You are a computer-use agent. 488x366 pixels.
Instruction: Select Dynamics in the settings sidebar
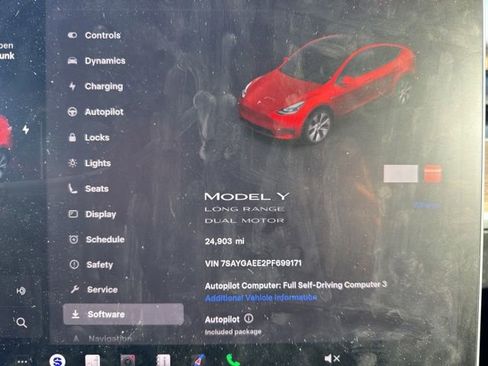point(96,61)
